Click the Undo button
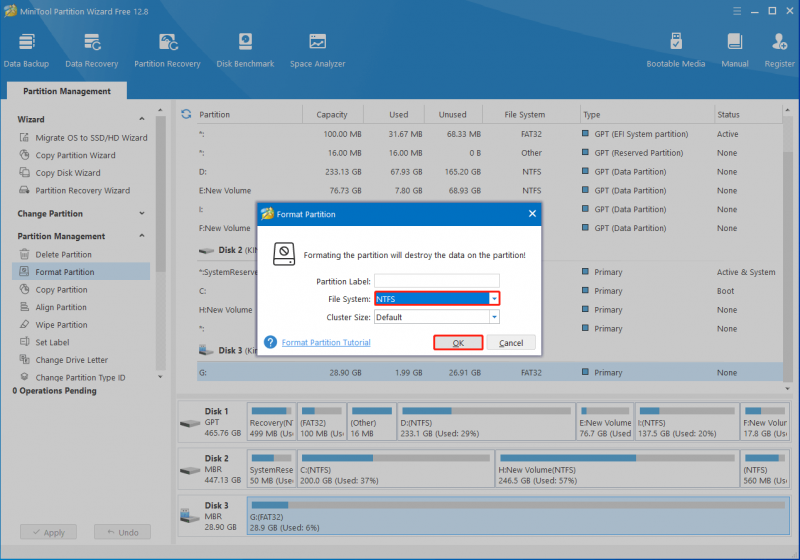 tap(122, 532)
